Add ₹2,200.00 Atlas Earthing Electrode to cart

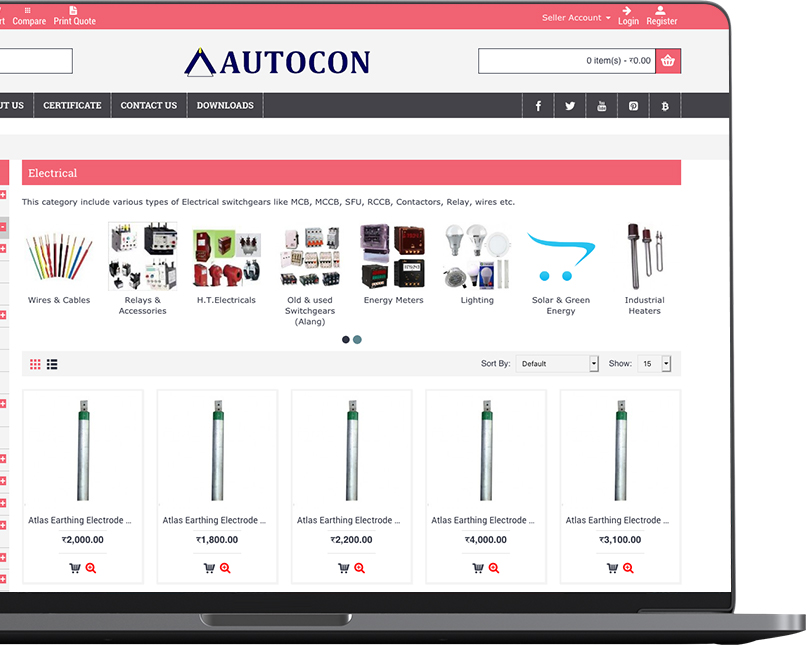pos(344,568)
